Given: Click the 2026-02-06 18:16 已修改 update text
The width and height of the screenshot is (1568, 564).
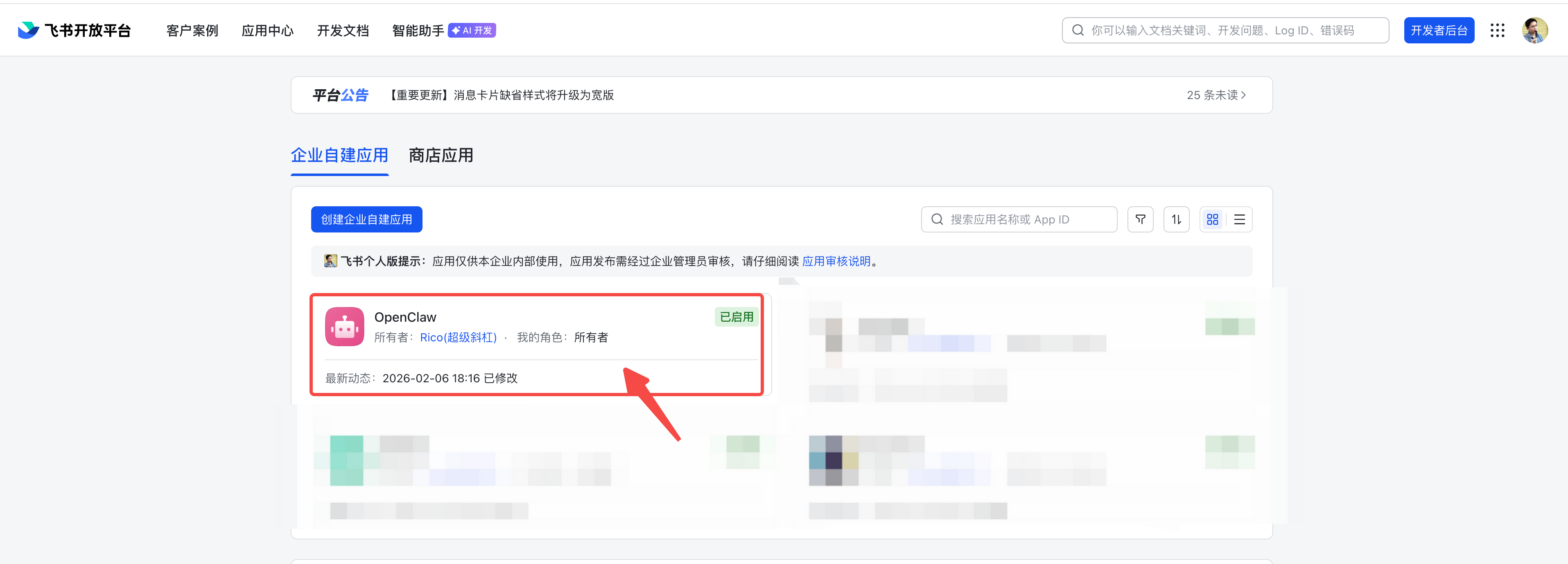Looking at the screenshot, I should [449, 378].
